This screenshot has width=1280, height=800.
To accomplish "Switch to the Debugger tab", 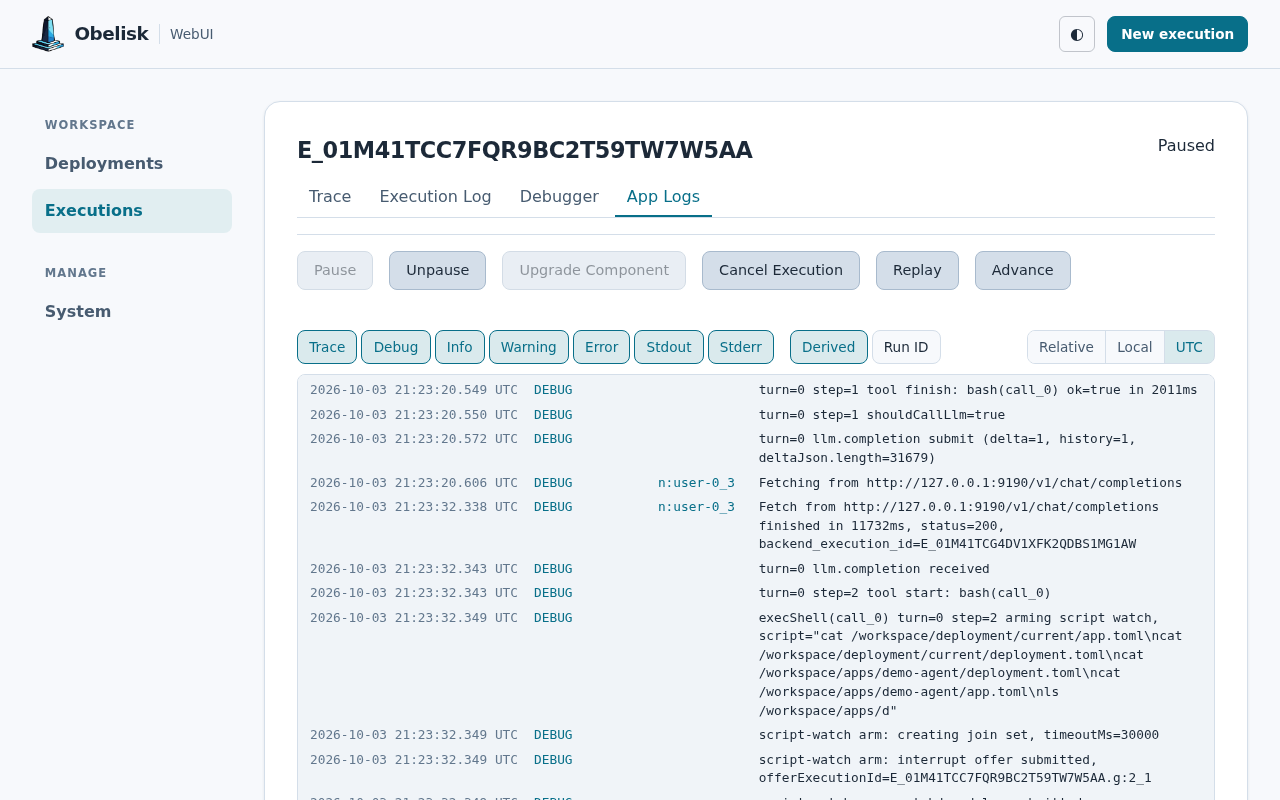I will pyautogui.click(x=559, y=197).
